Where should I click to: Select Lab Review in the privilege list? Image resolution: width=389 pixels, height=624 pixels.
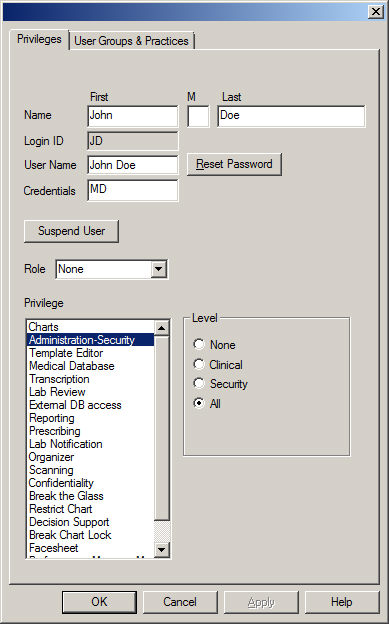pyautogui.click(x=90, y=392)
